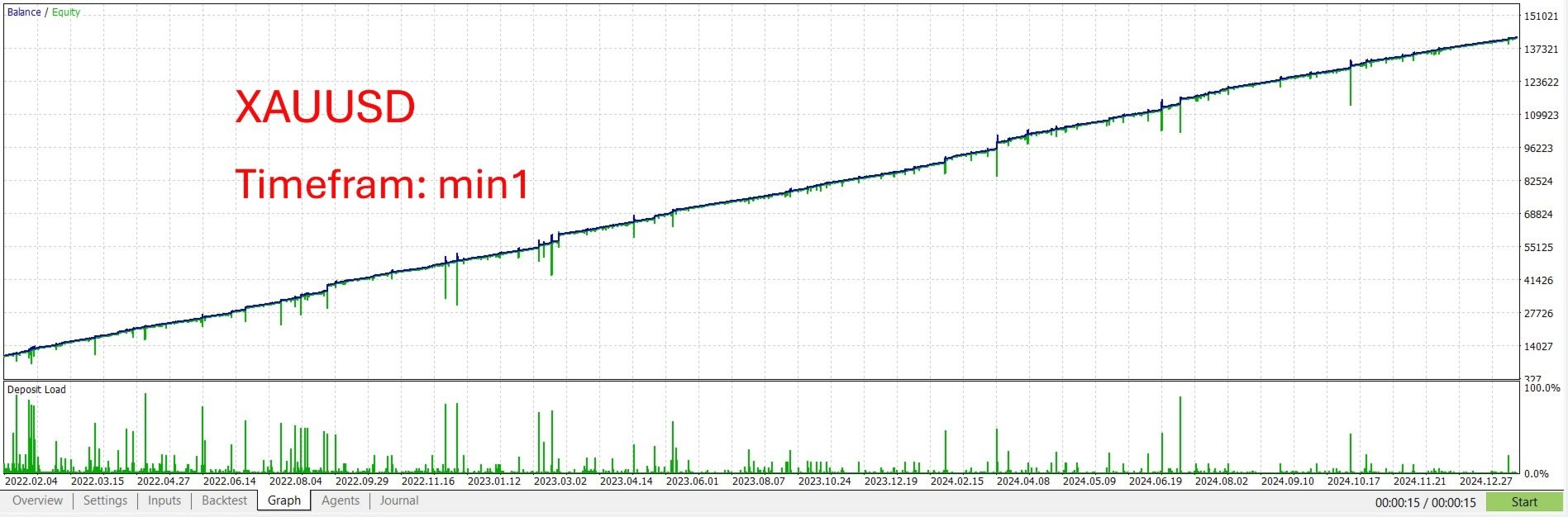Click the 123622 axis value
The width and height of the screenshot is (1568, 517).
click(x=1542, y=83)
